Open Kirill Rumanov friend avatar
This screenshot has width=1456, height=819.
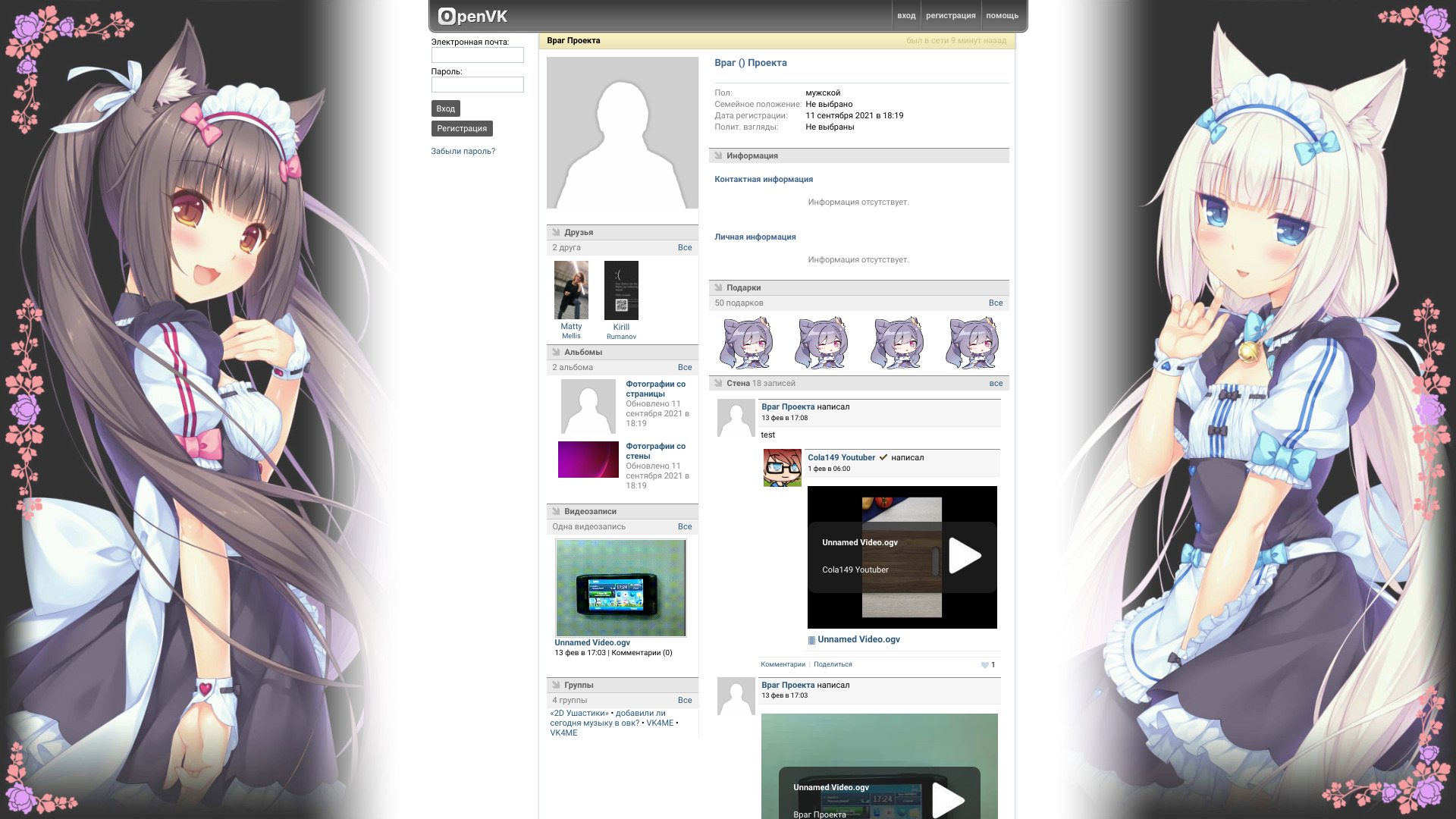tap(621, 290)
